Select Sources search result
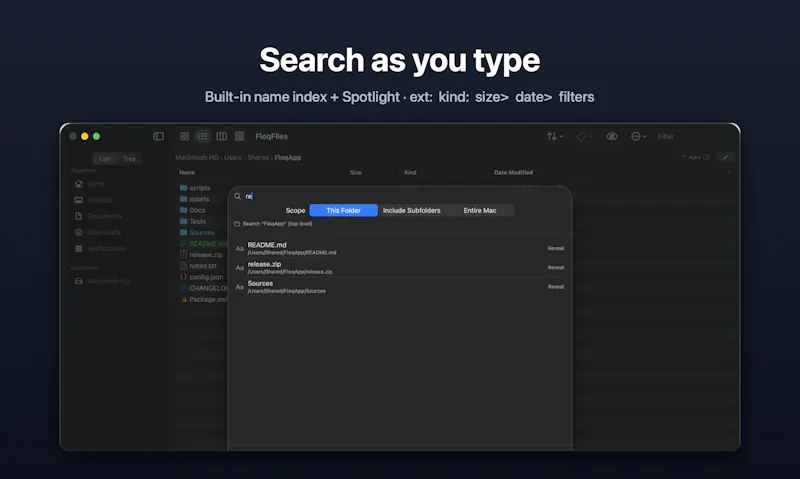800x479 pixels. click(x=399, y=287)
